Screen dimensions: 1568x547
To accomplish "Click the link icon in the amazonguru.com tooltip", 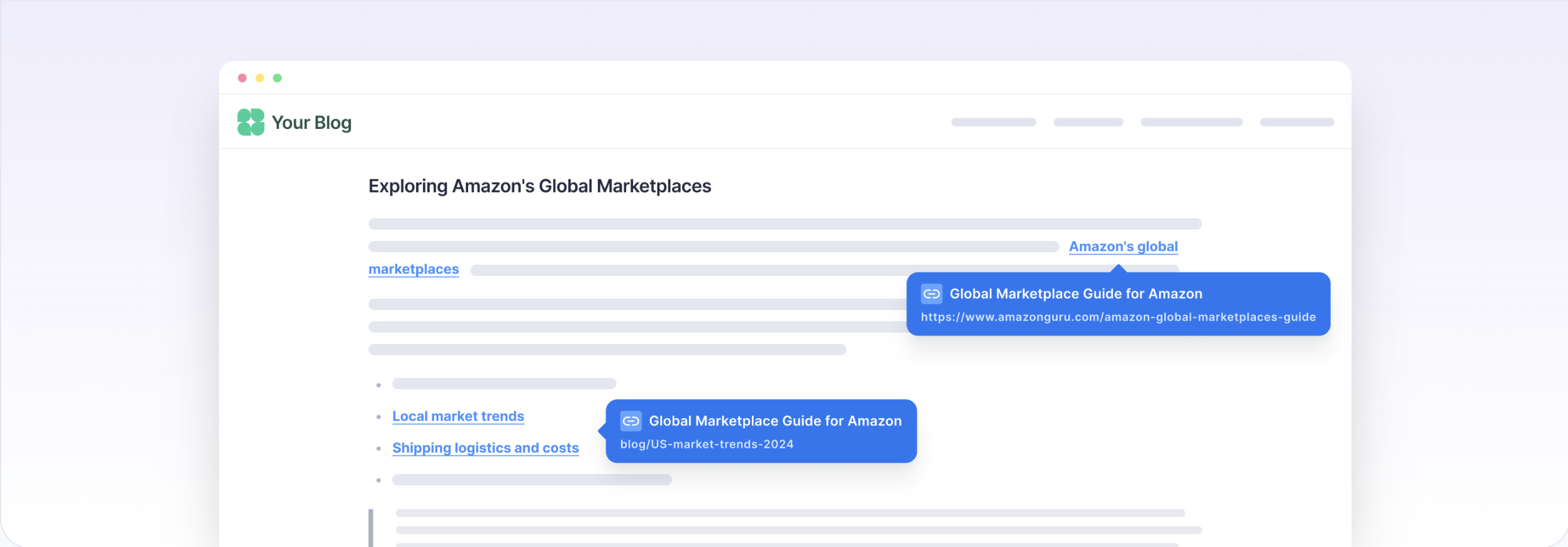I will [x=931, y=294].
